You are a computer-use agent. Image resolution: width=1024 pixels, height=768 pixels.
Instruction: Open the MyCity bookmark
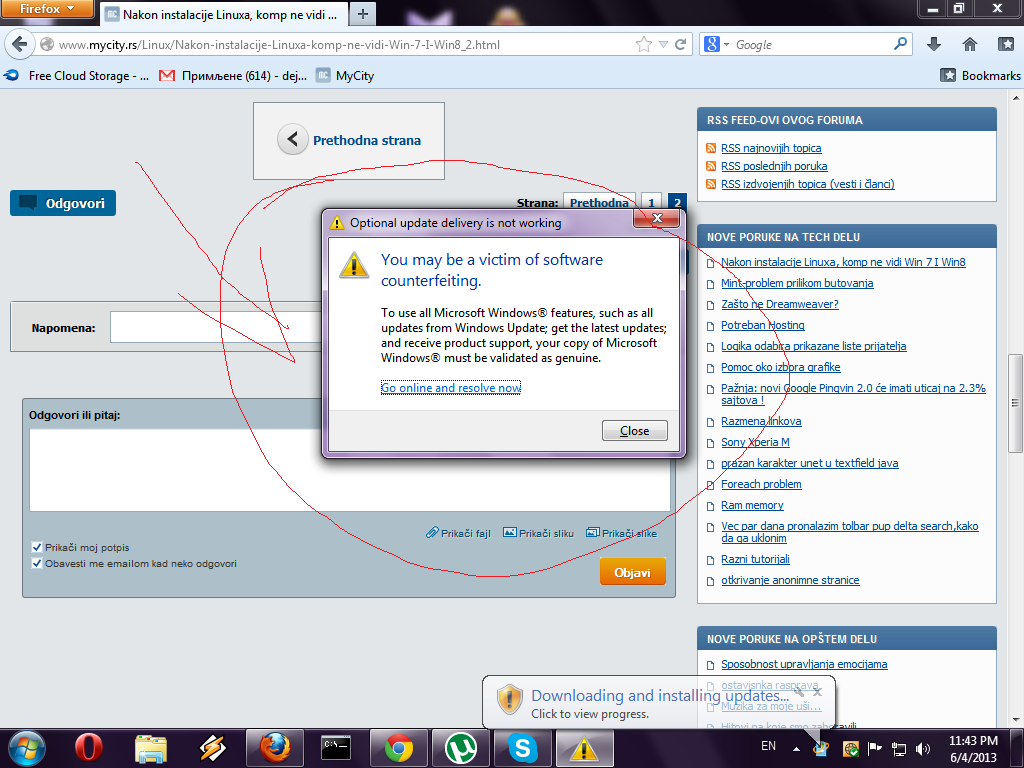[x=345, y=76]
